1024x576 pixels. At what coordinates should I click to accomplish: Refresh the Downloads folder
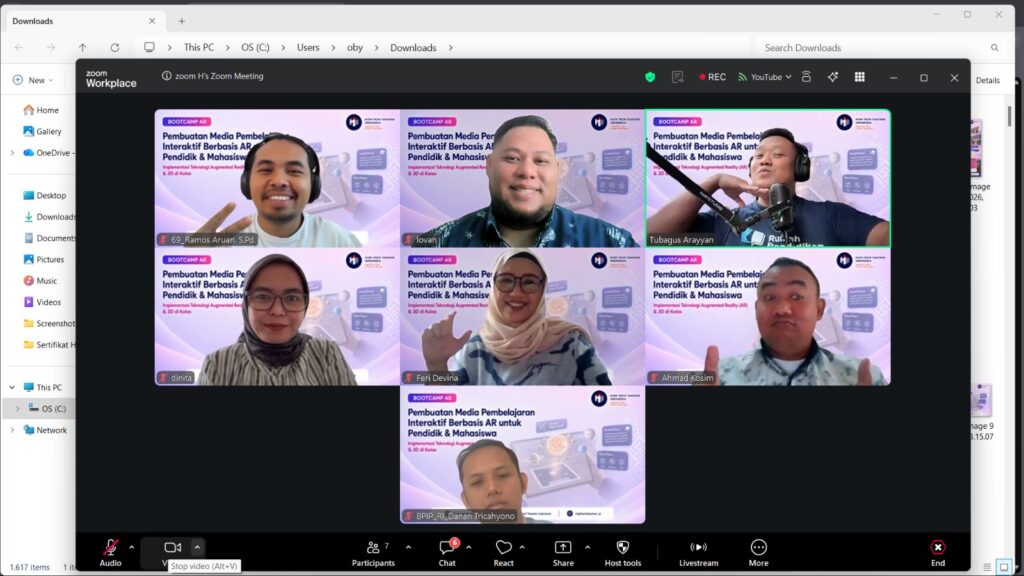pyautogui.click(x=115, y=48)
